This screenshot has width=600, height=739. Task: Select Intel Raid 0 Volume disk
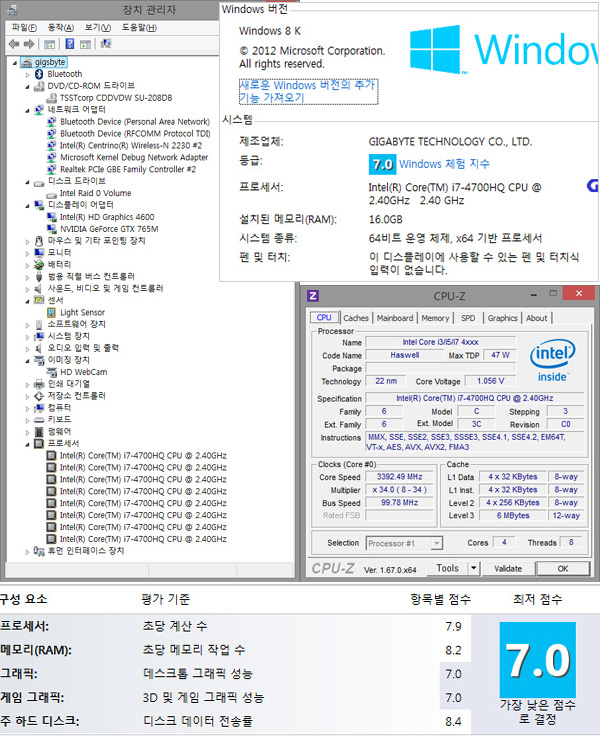(95, 193)
